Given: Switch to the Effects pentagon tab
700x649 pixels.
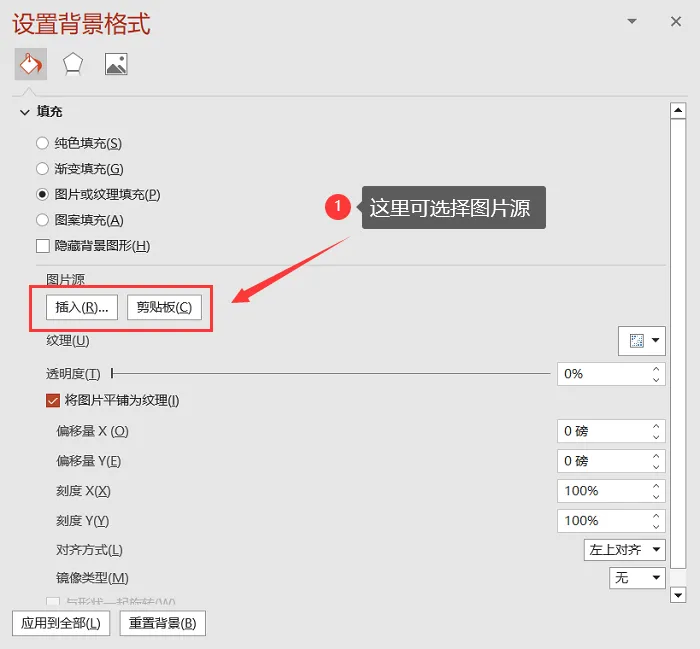Looking at the screenshot, I should click(x=72, y=64).
